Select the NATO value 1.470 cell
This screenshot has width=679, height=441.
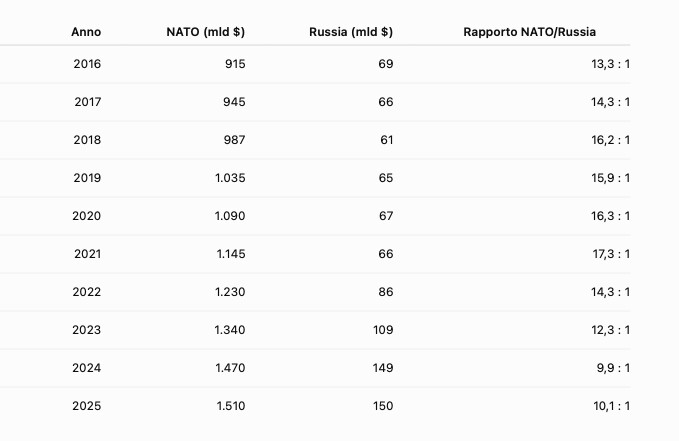(230, 368)
